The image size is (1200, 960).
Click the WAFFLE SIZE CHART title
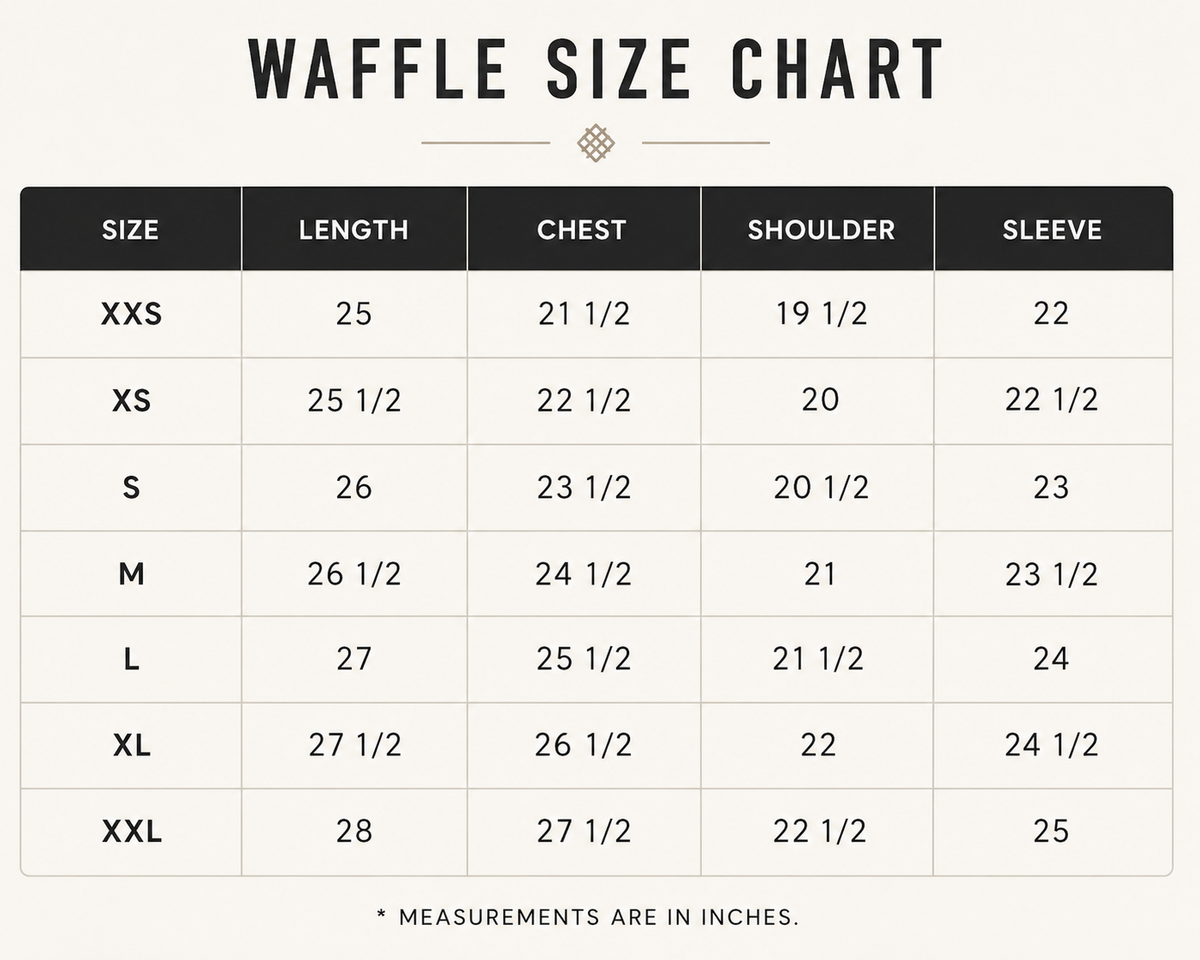[596, 69]
